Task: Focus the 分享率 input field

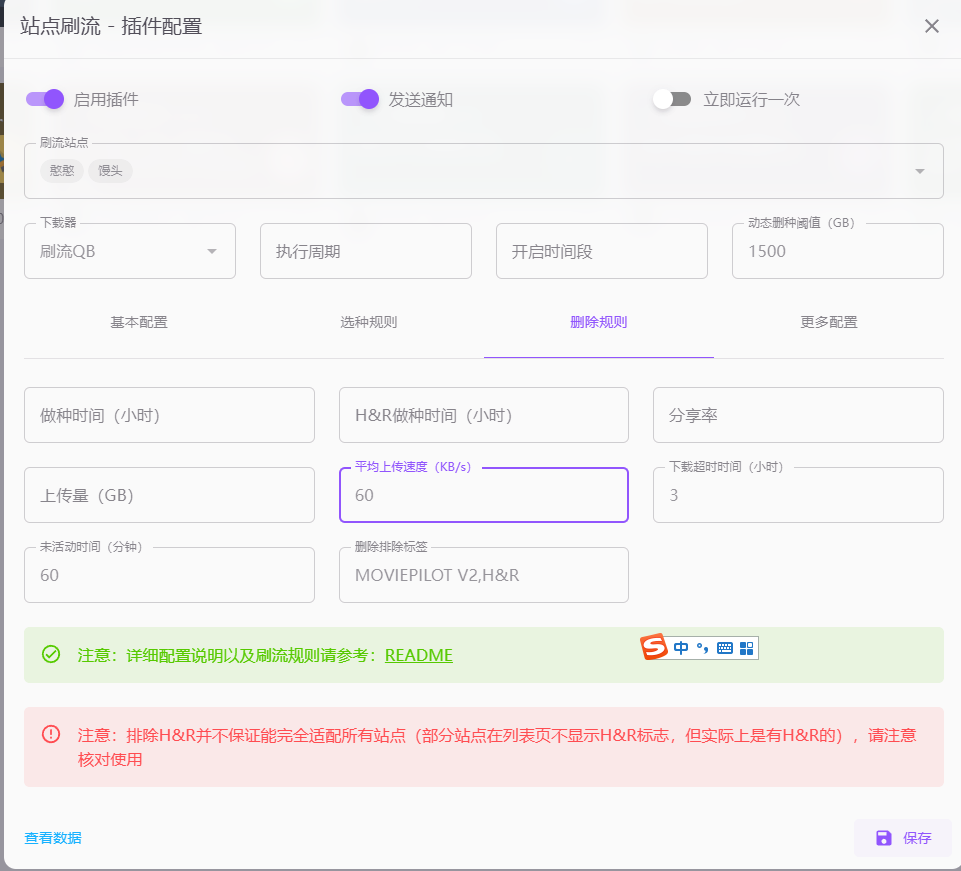Action: pos(798,415)
